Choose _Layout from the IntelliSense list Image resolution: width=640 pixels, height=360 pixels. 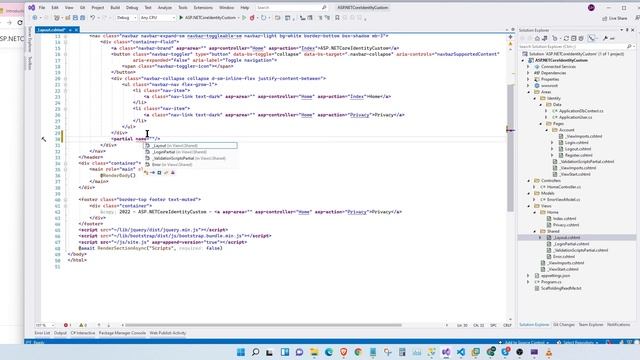(190, 146)
